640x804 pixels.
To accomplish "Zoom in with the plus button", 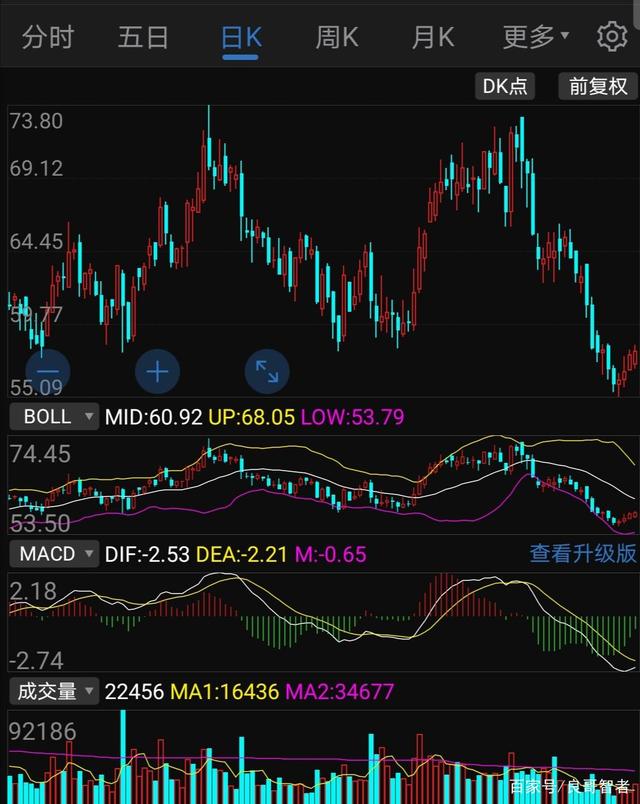I will pos(157,371).
